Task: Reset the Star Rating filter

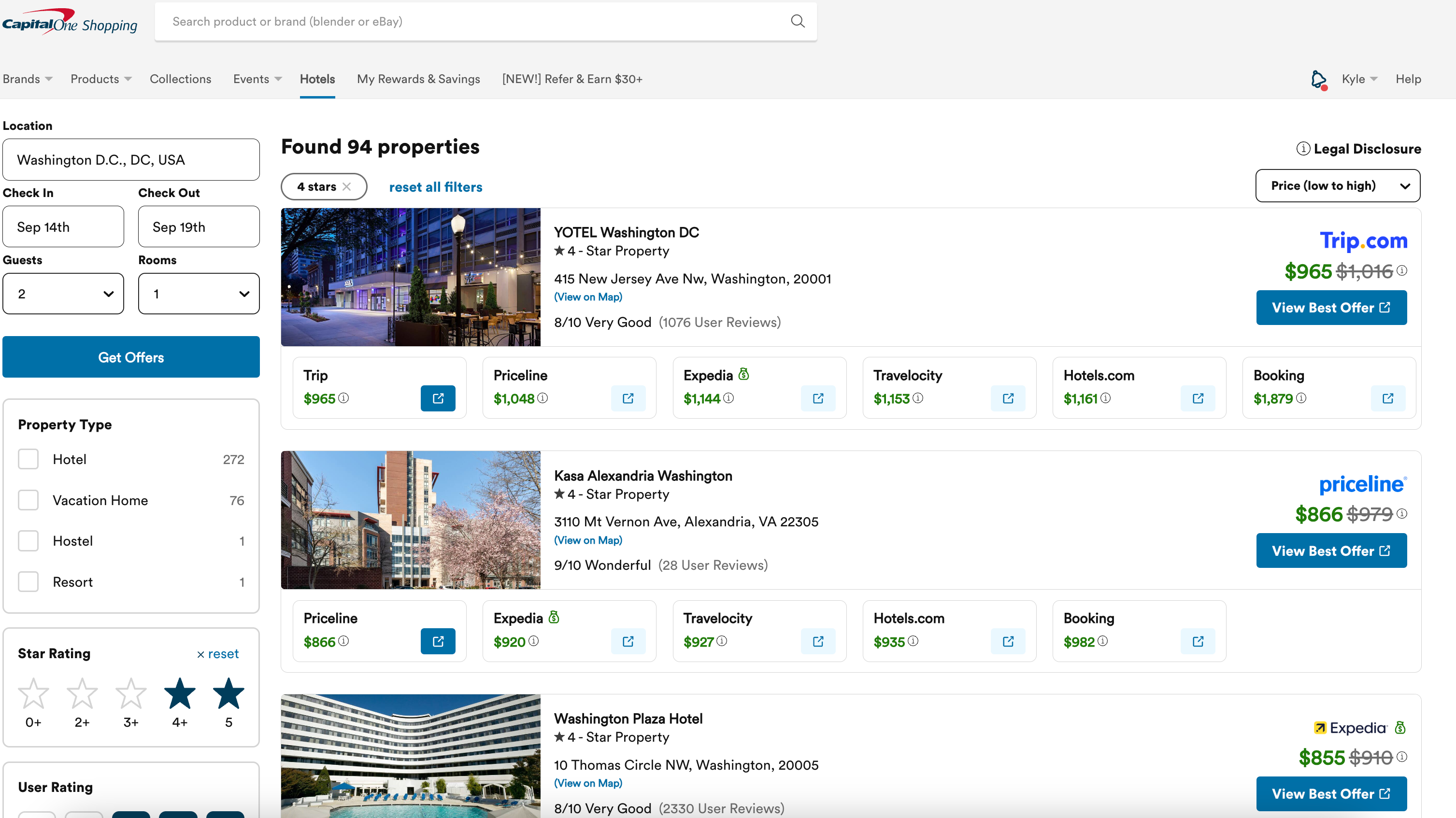Action: coord(217,654)
